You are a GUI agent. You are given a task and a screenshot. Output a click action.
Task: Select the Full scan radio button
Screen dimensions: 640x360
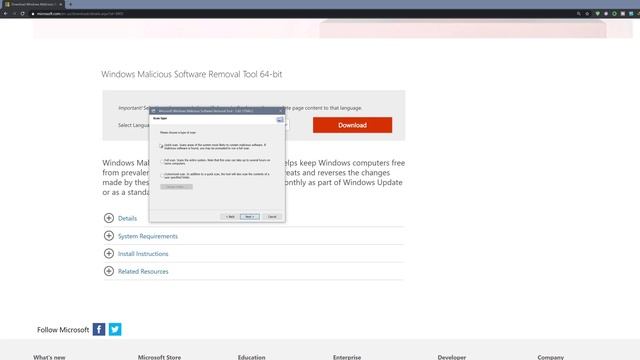click(162, 161)
